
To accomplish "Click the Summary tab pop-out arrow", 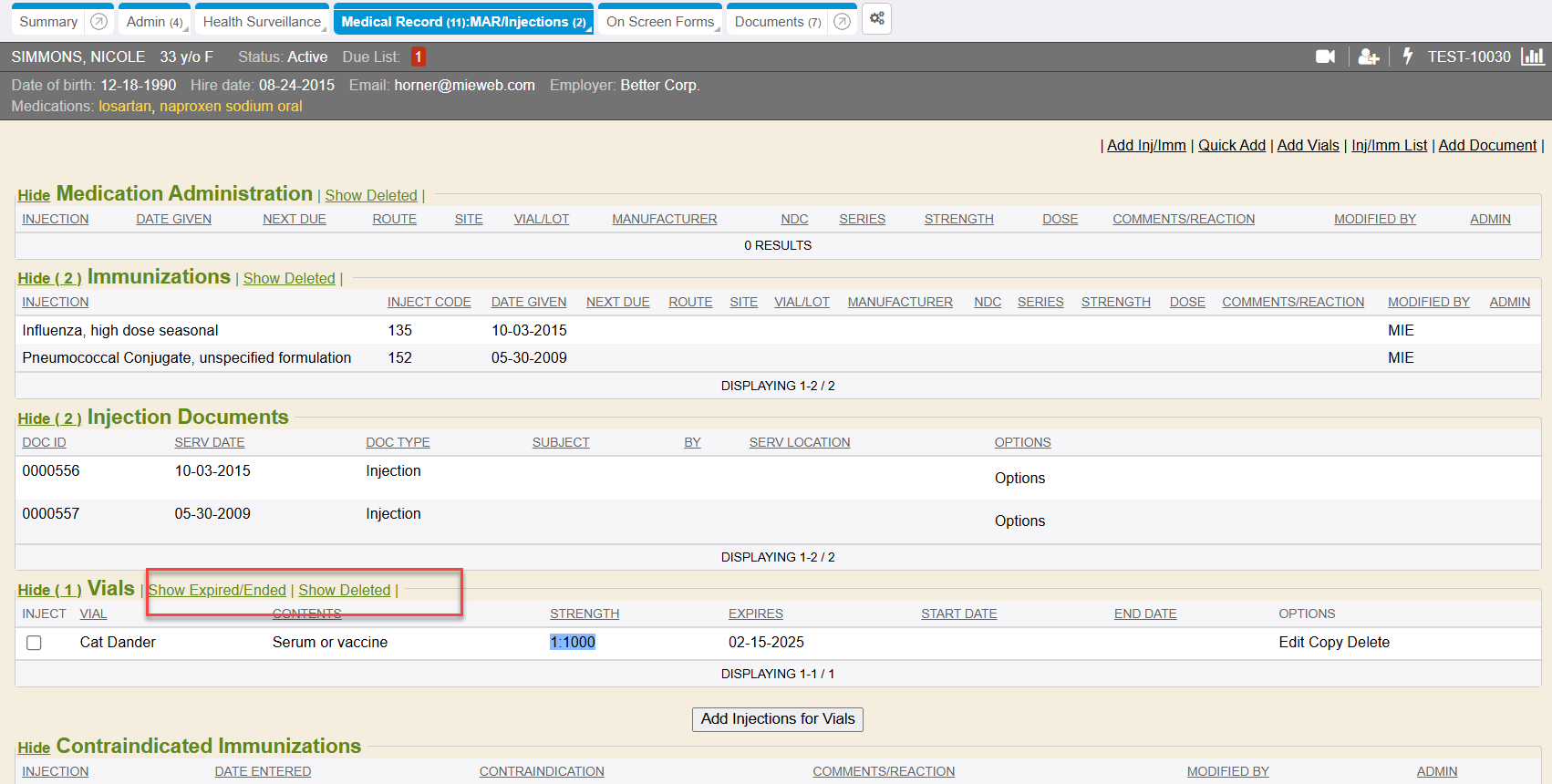I will [98, 21].
